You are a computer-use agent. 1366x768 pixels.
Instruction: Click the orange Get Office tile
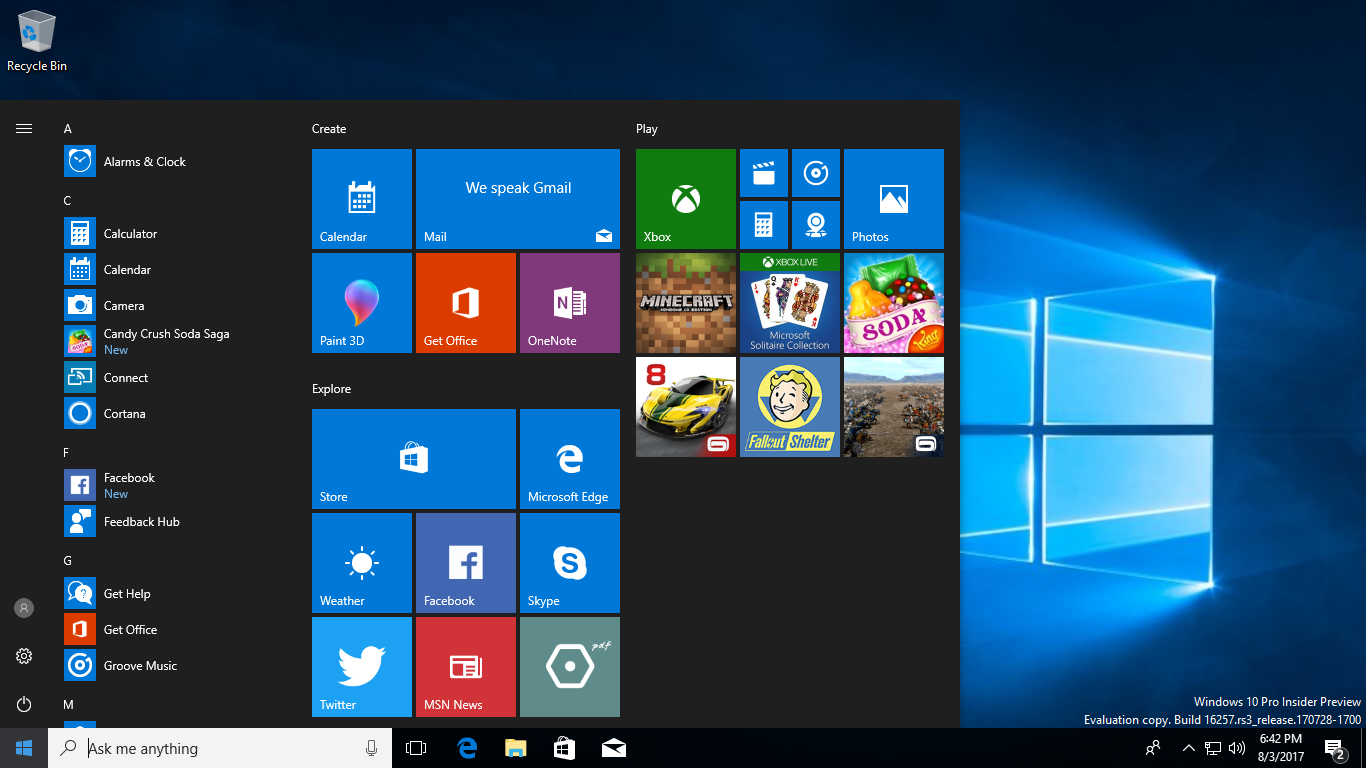click(466, 303)
